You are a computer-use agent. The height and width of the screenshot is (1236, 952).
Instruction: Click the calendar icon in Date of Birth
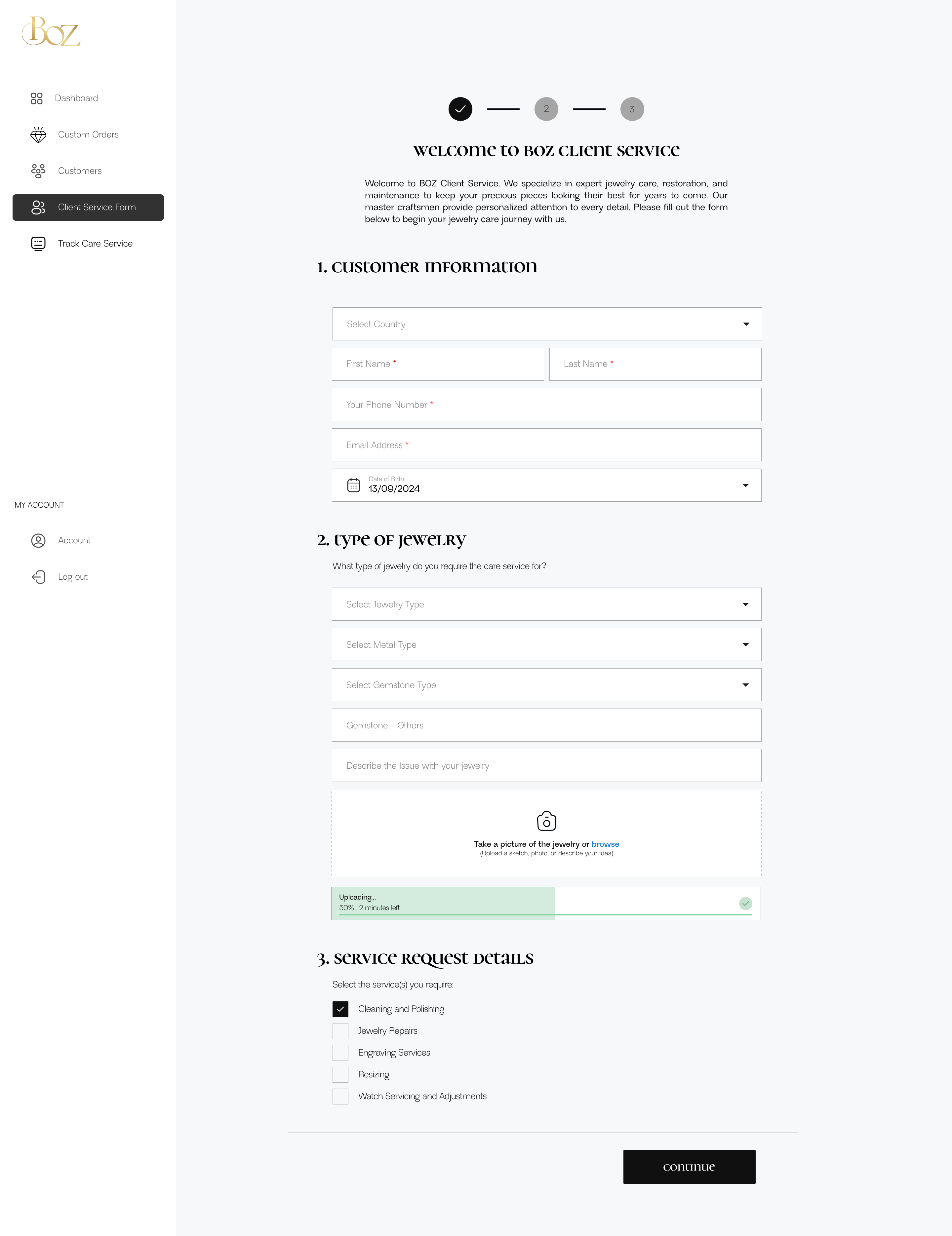pos(353,485)
